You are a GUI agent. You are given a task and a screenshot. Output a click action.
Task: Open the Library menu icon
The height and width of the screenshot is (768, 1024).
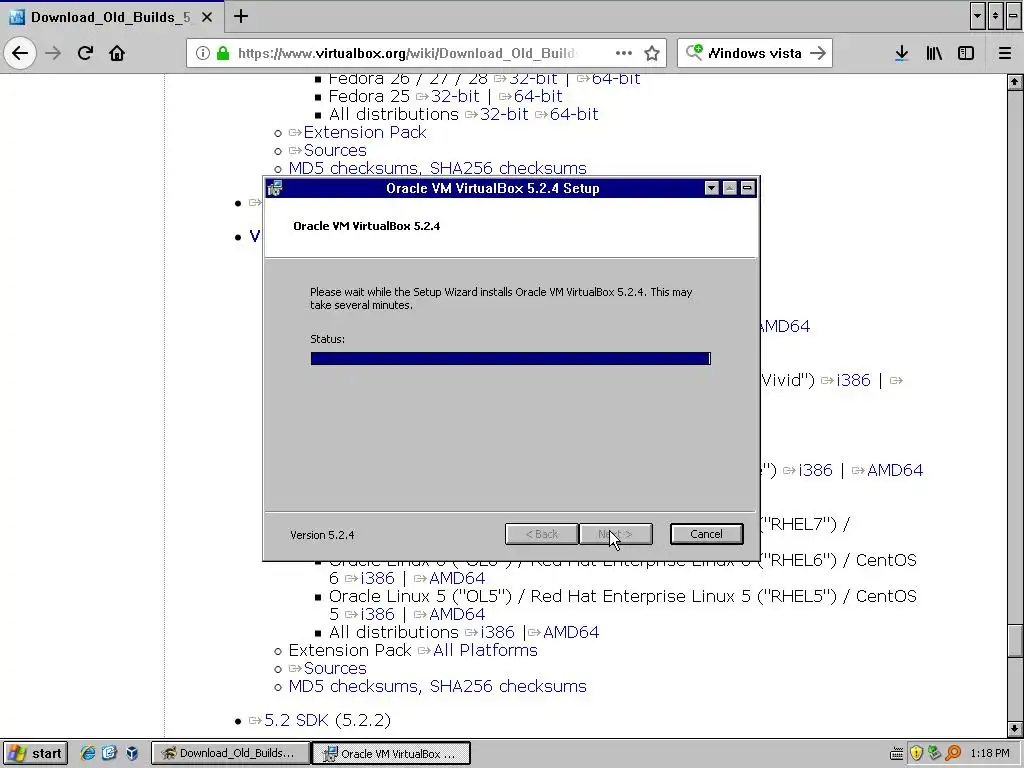tap(934, 53)
